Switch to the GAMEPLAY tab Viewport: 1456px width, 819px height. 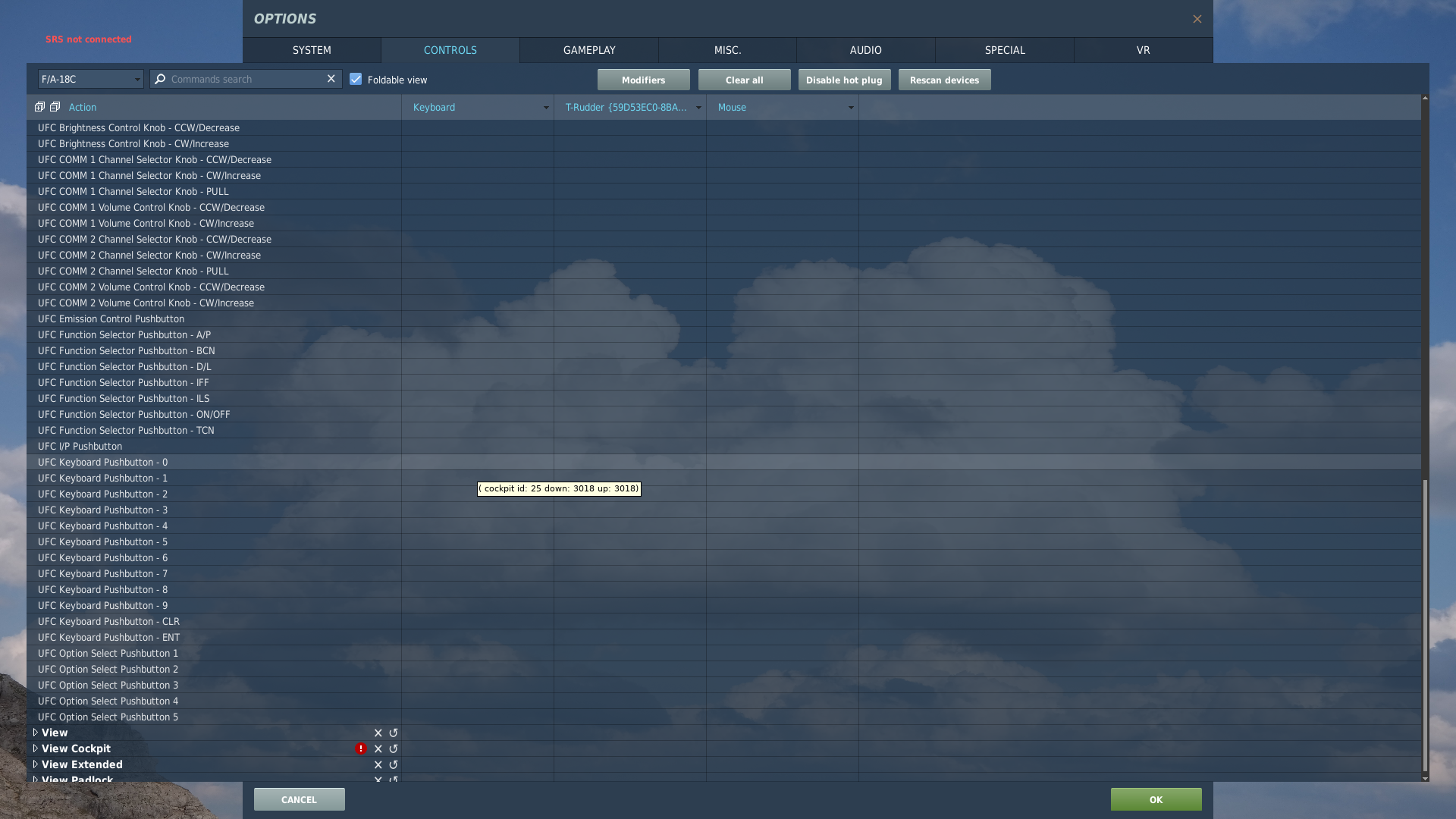[x=588, y=50]
